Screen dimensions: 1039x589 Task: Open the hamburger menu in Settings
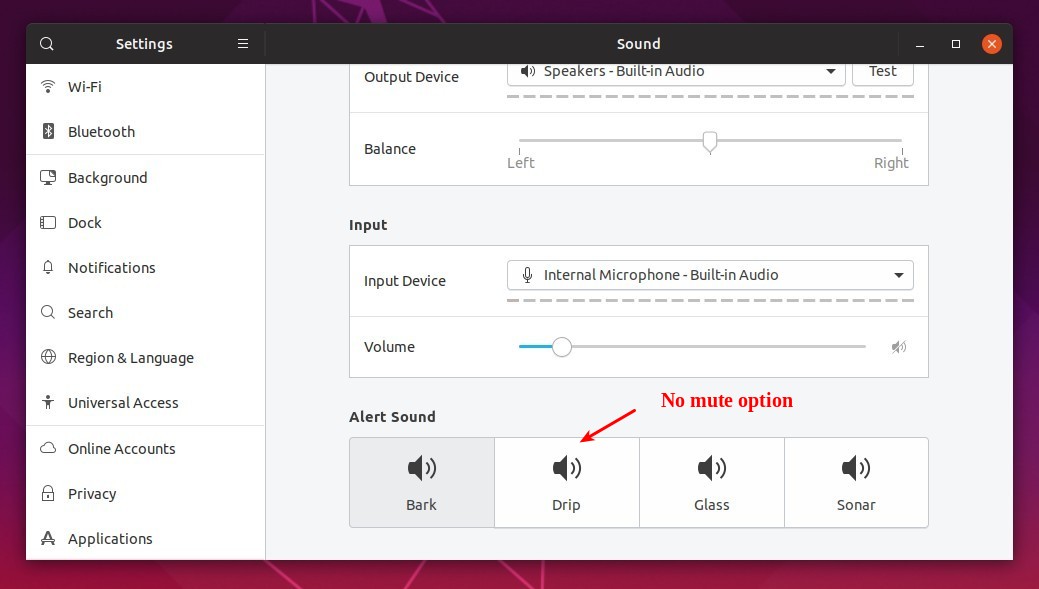coord(242,43)
